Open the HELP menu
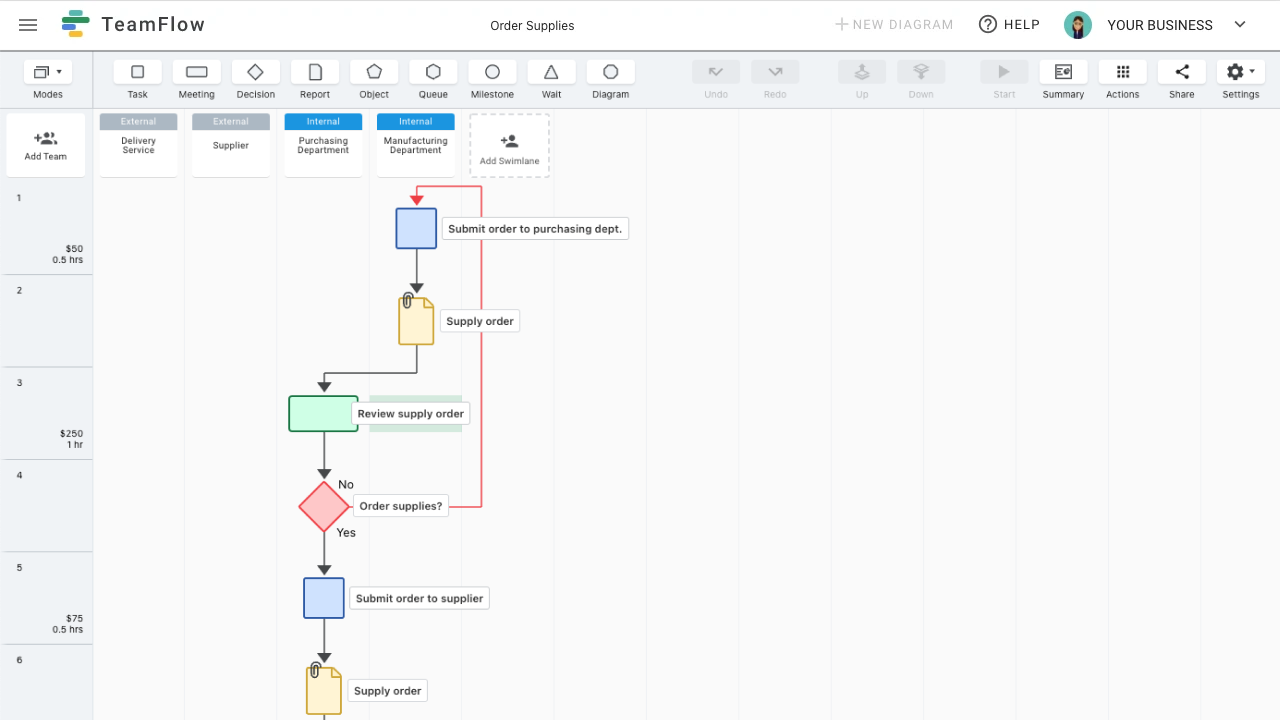The height and width of the screenshot is (720, 1280). pos(1009,24)
